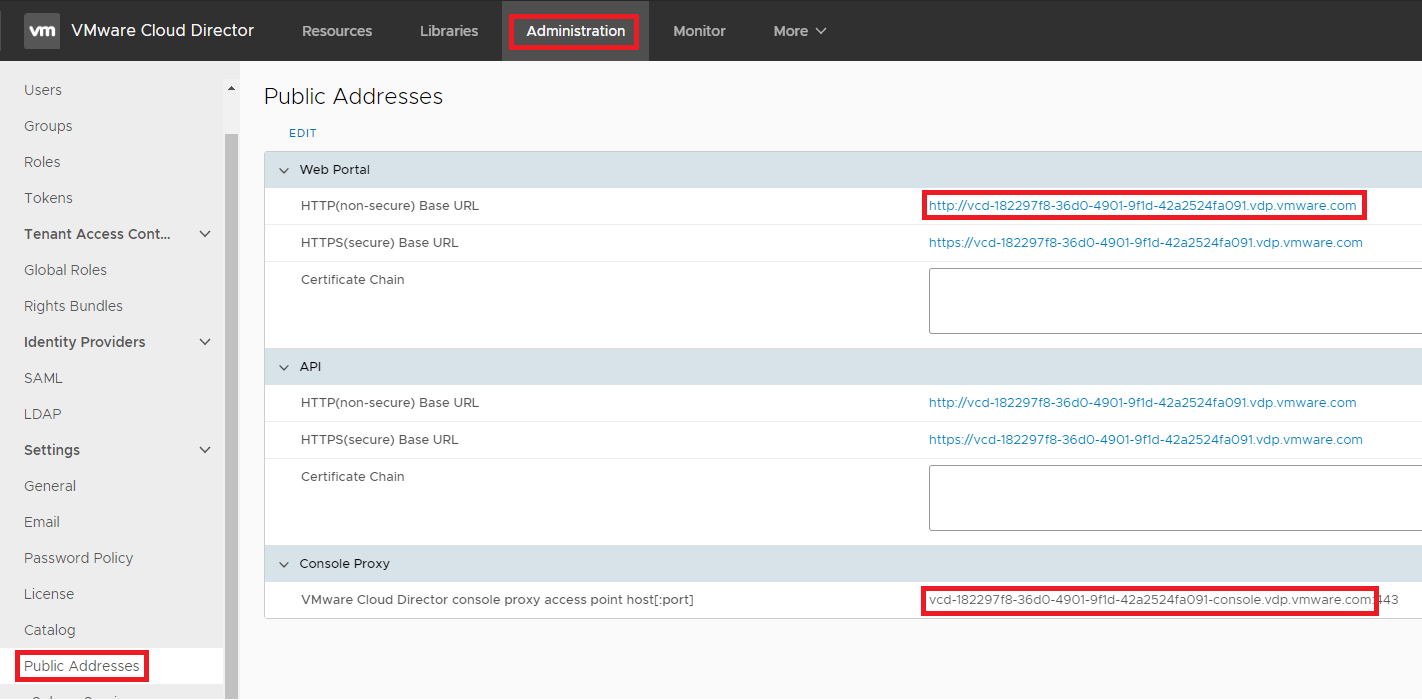Click the sidebar scrollbar arrow

(230, 87)
